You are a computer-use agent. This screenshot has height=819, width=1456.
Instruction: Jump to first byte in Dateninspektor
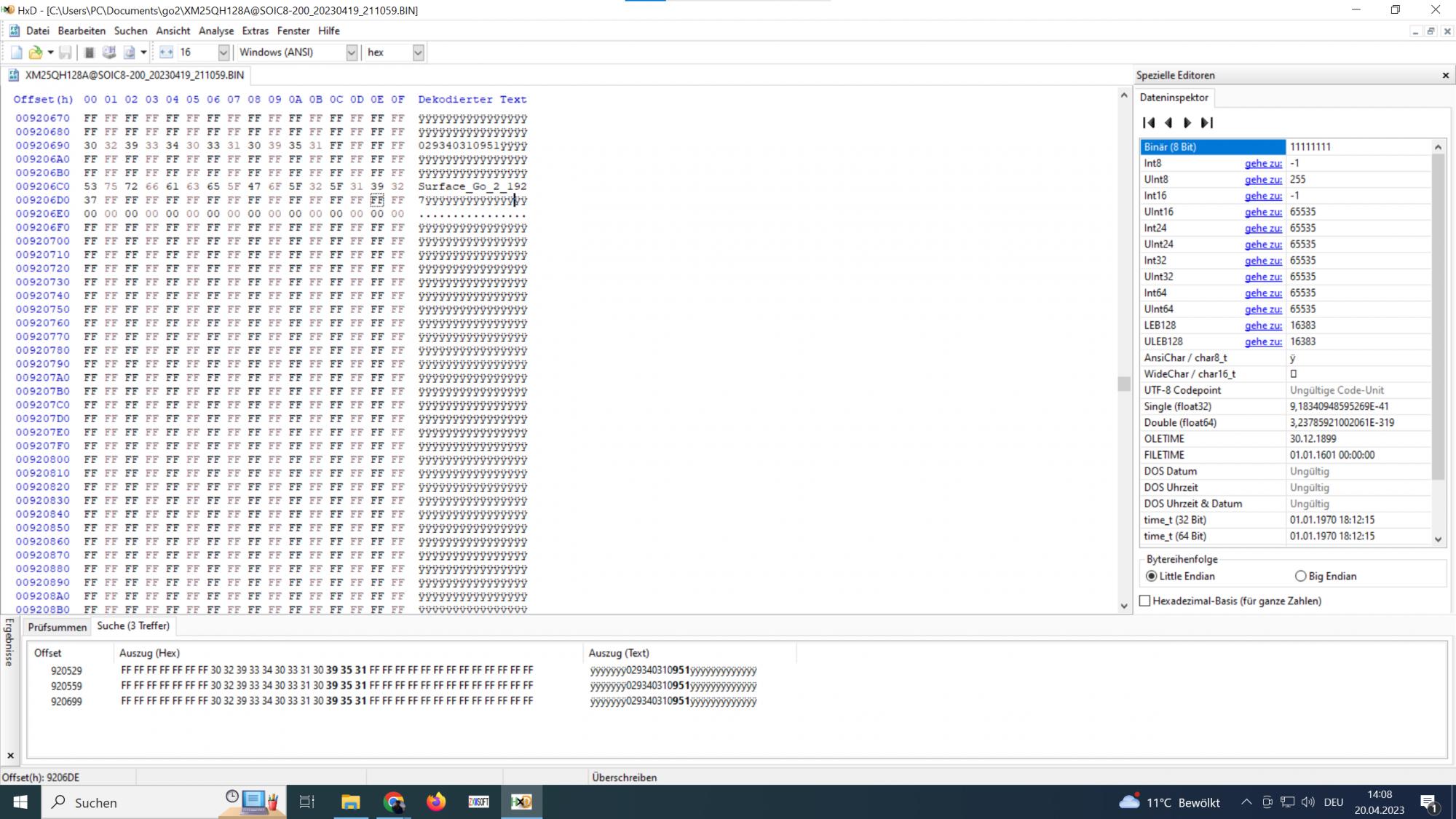(x=1149, y=123)
